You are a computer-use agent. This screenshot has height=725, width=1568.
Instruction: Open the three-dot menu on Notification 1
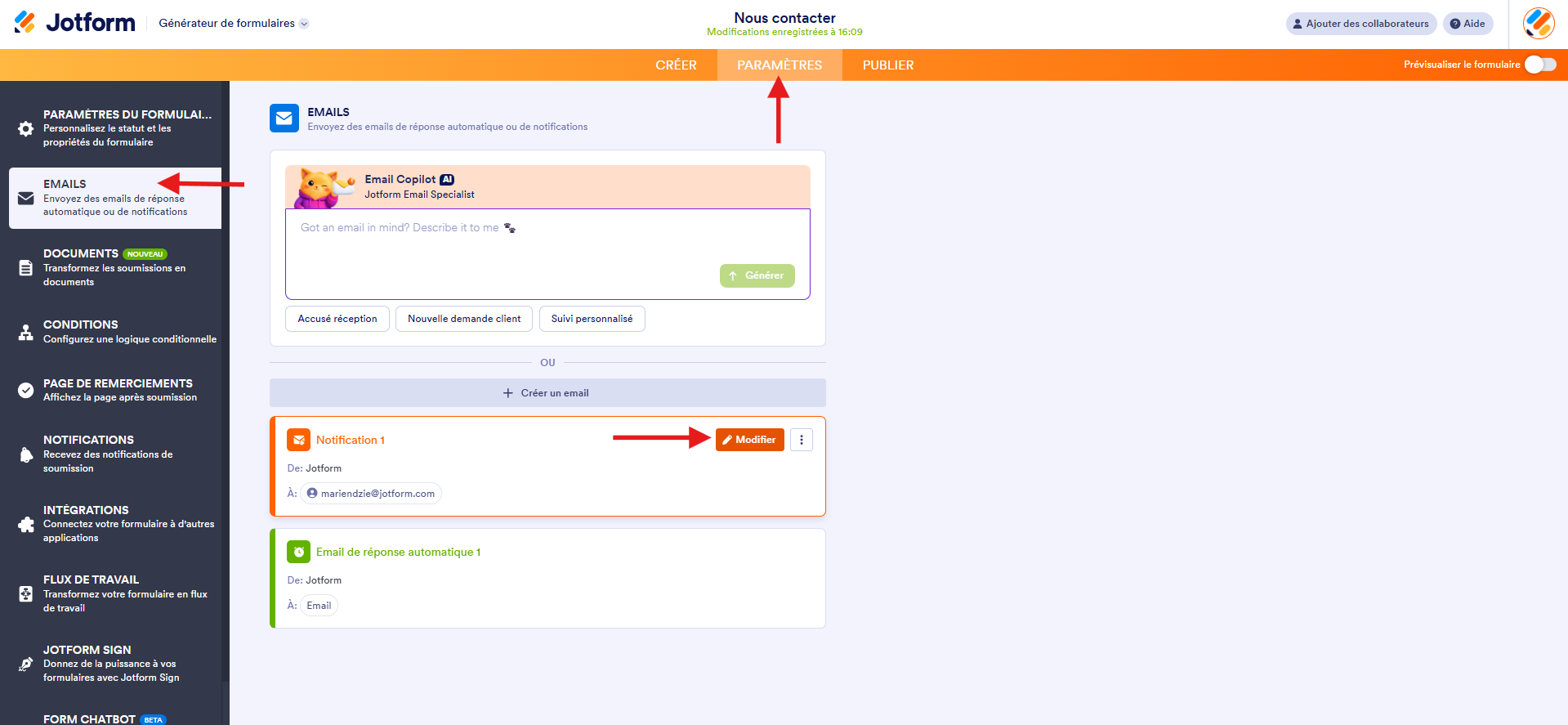tap(802, 440)
